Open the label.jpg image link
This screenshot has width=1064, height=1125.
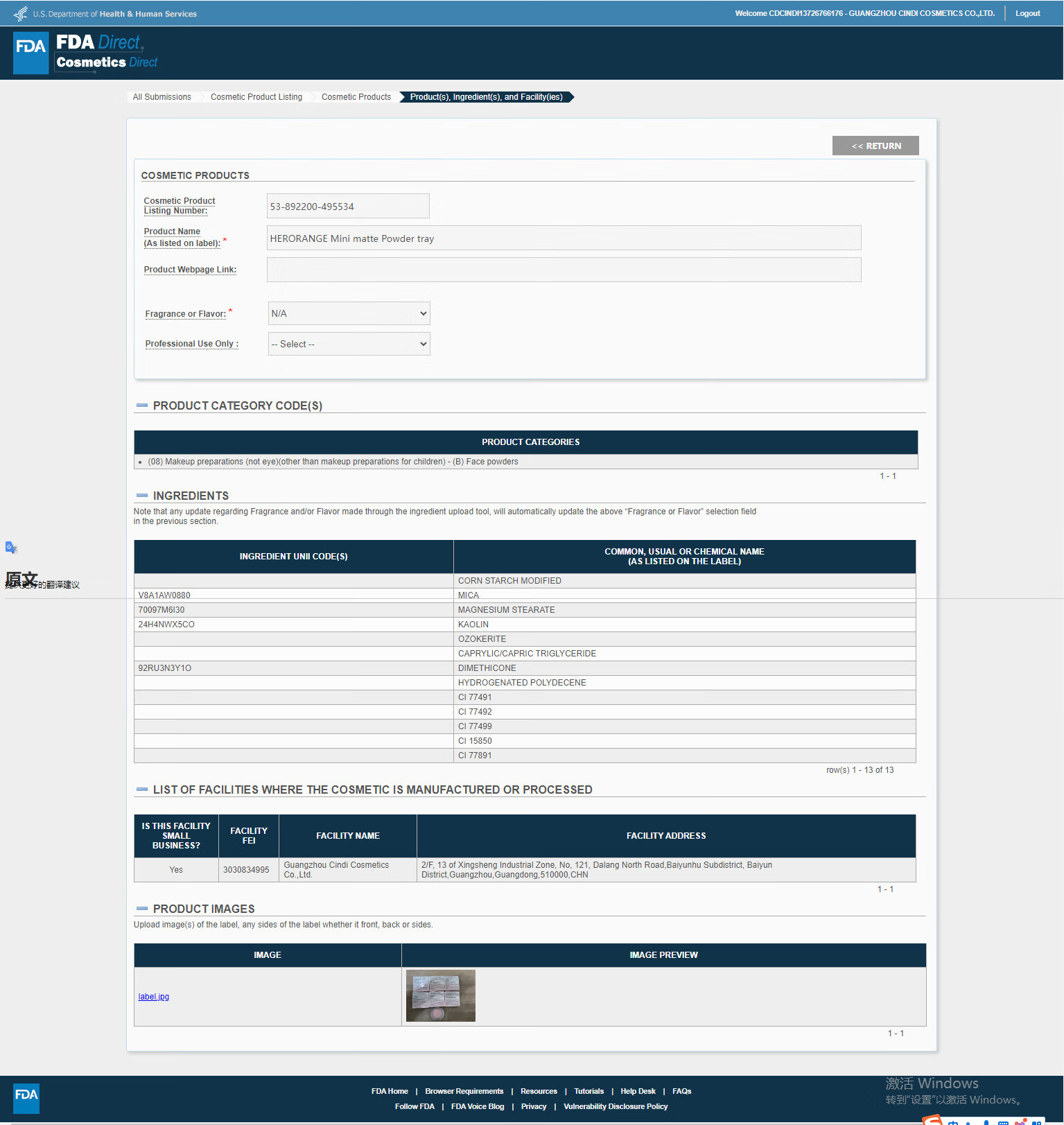point(153,997)
